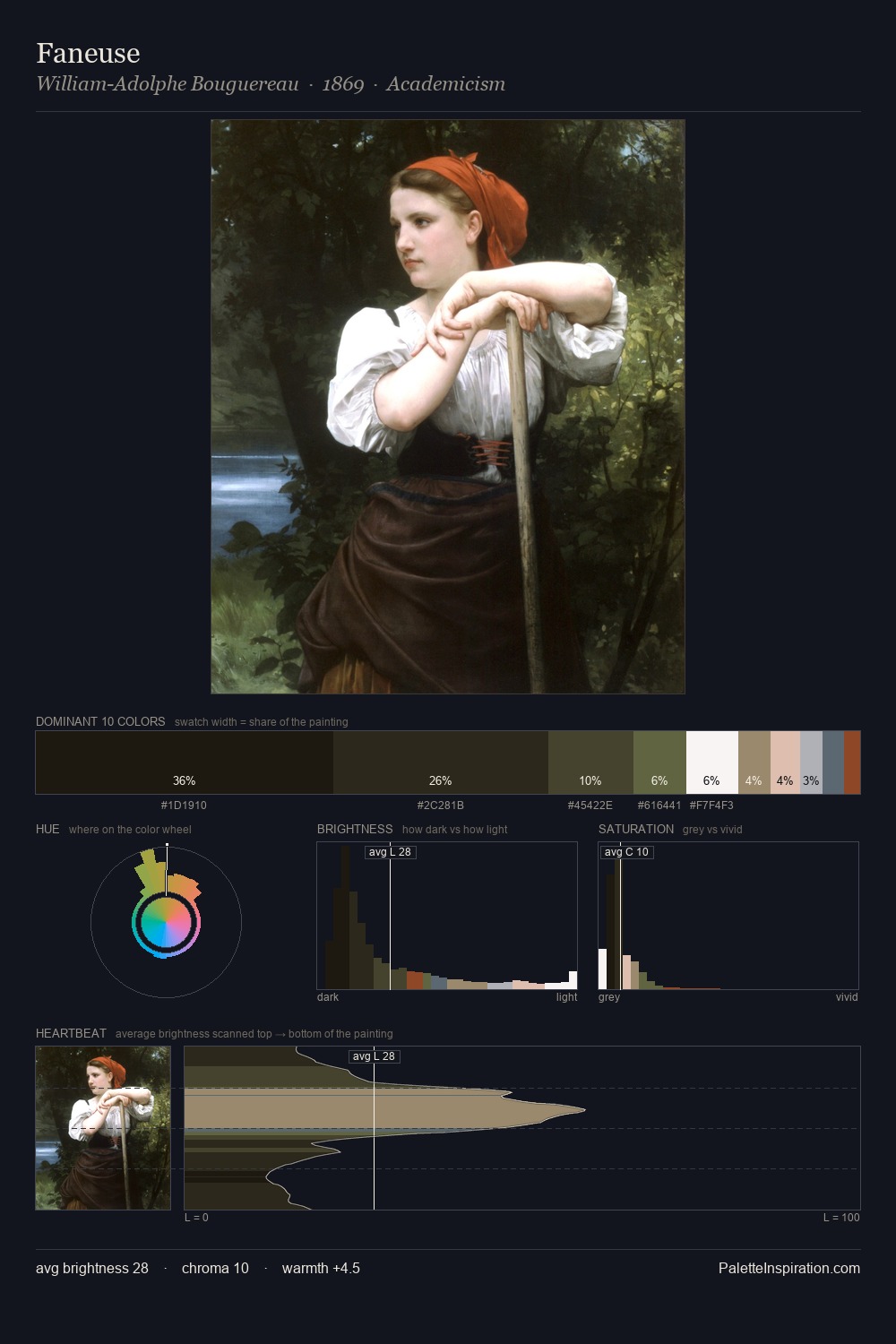Click the #616441 hex label
The image size is (896, 1344).
coord(659,806)
